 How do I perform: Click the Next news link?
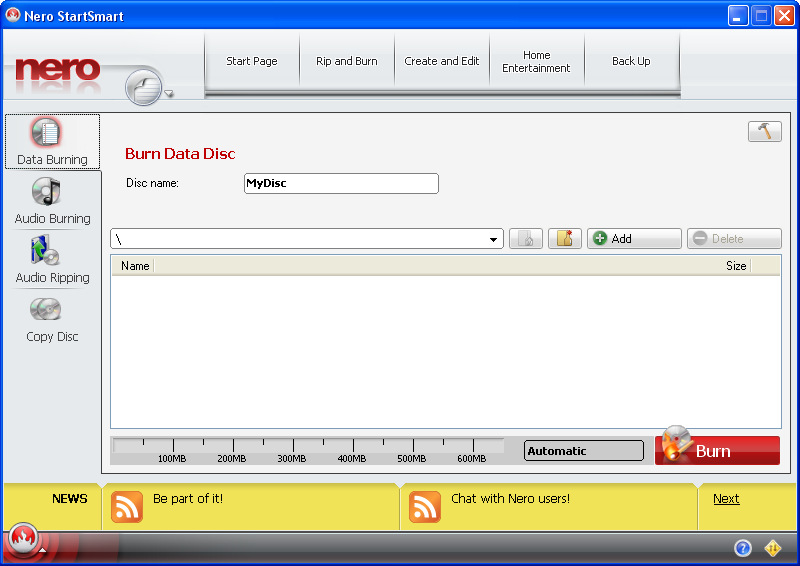726,499
